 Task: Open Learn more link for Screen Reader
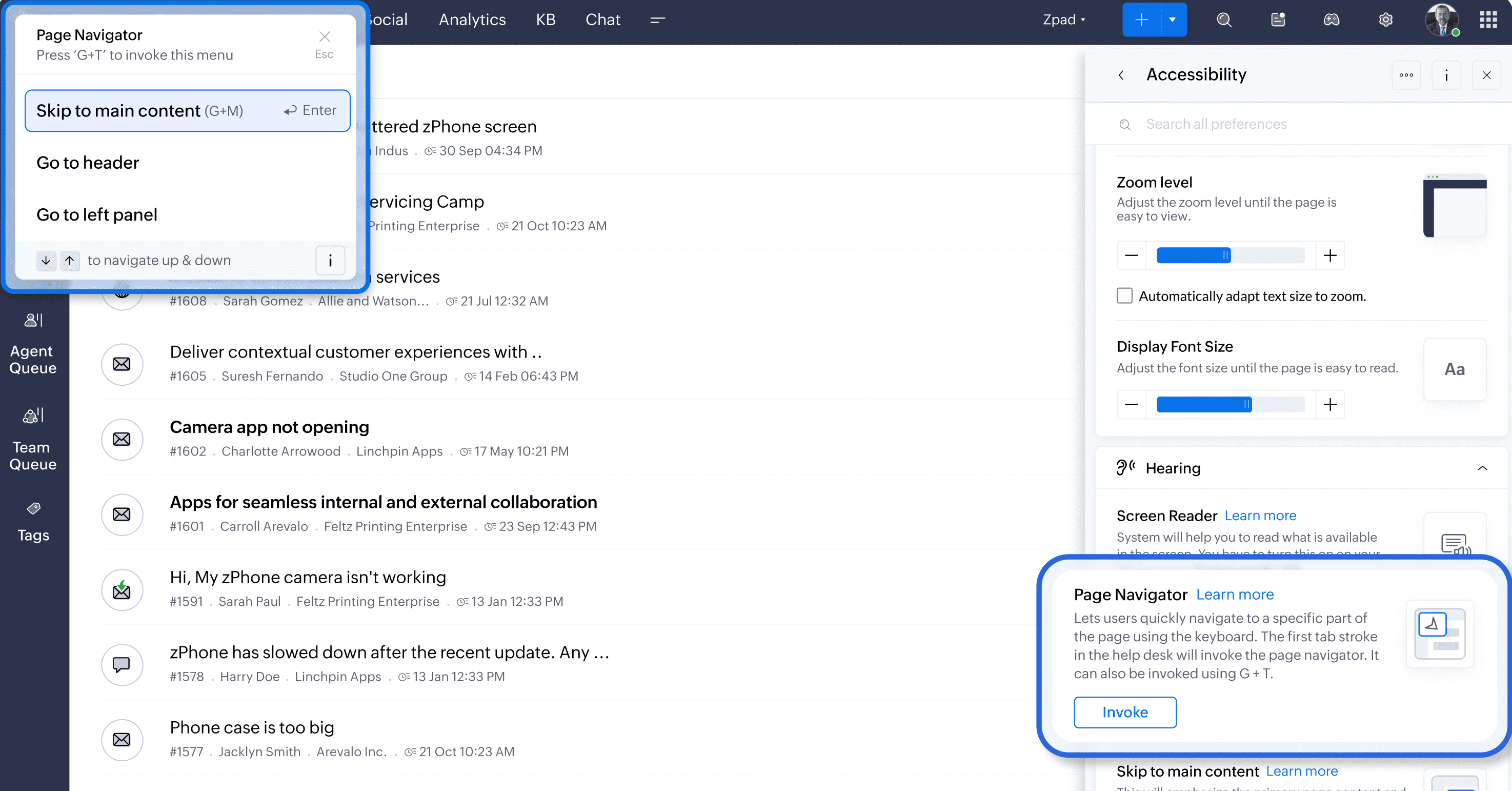[x=1260, y=516]
